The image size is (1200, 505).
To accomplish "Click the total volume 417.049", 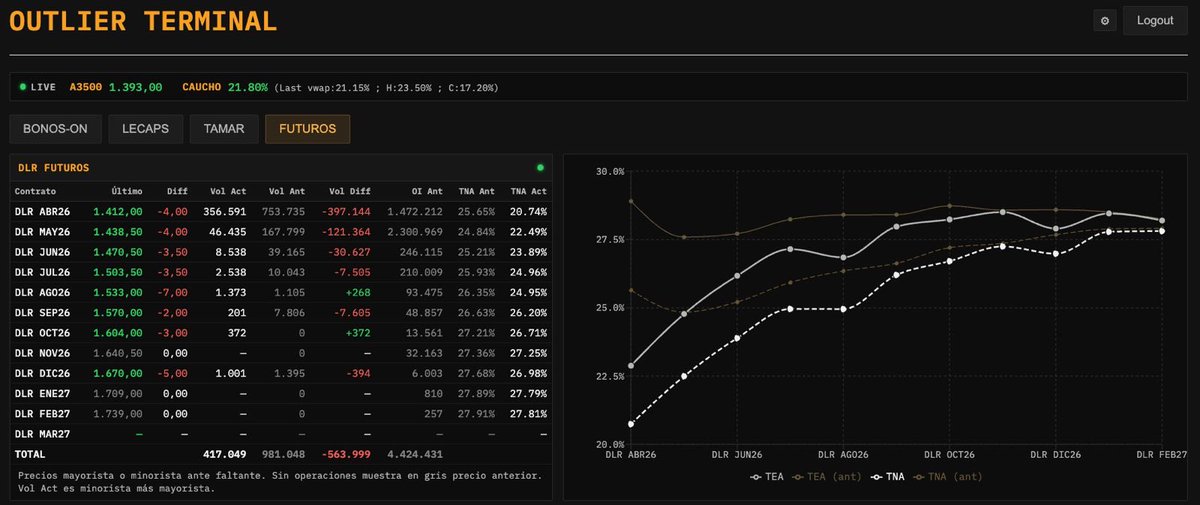I will click(x=224, y=454).
